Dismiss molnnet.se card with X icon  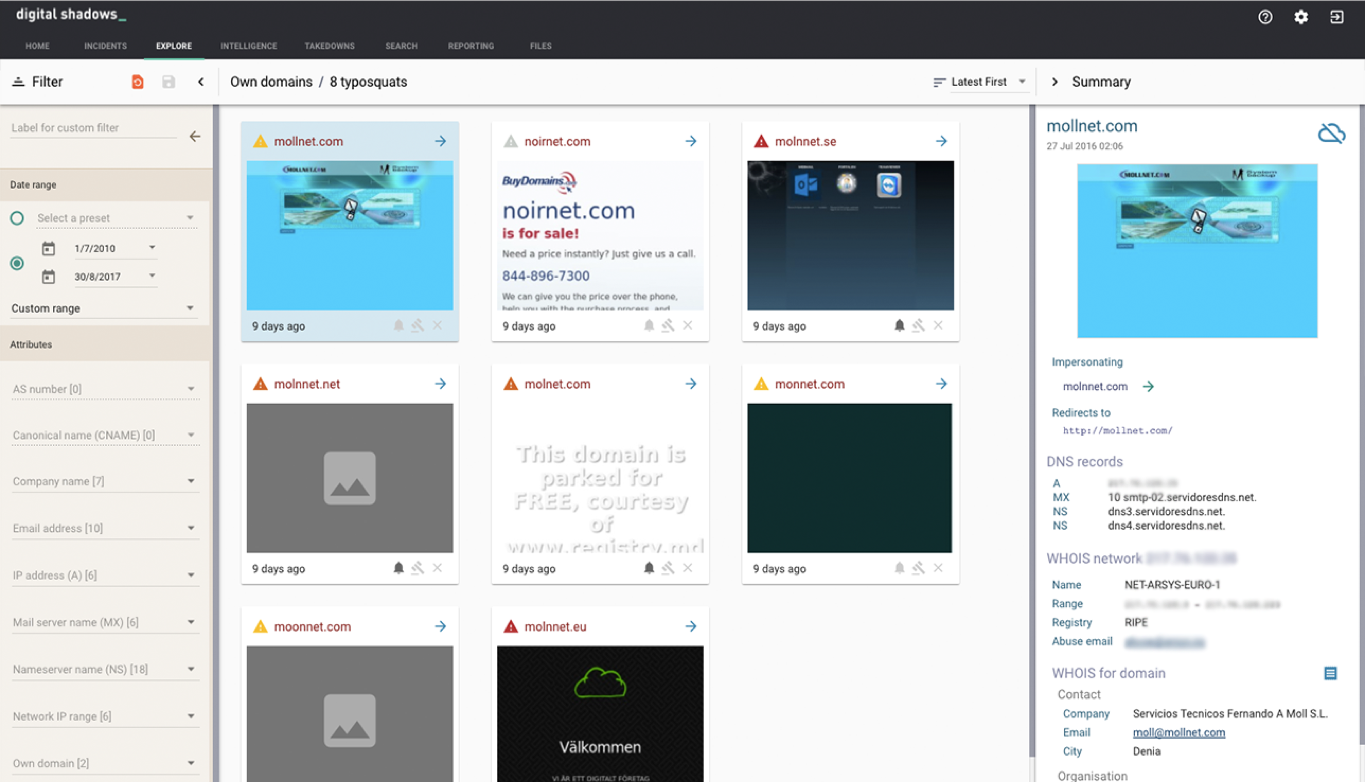click(938, 326)
